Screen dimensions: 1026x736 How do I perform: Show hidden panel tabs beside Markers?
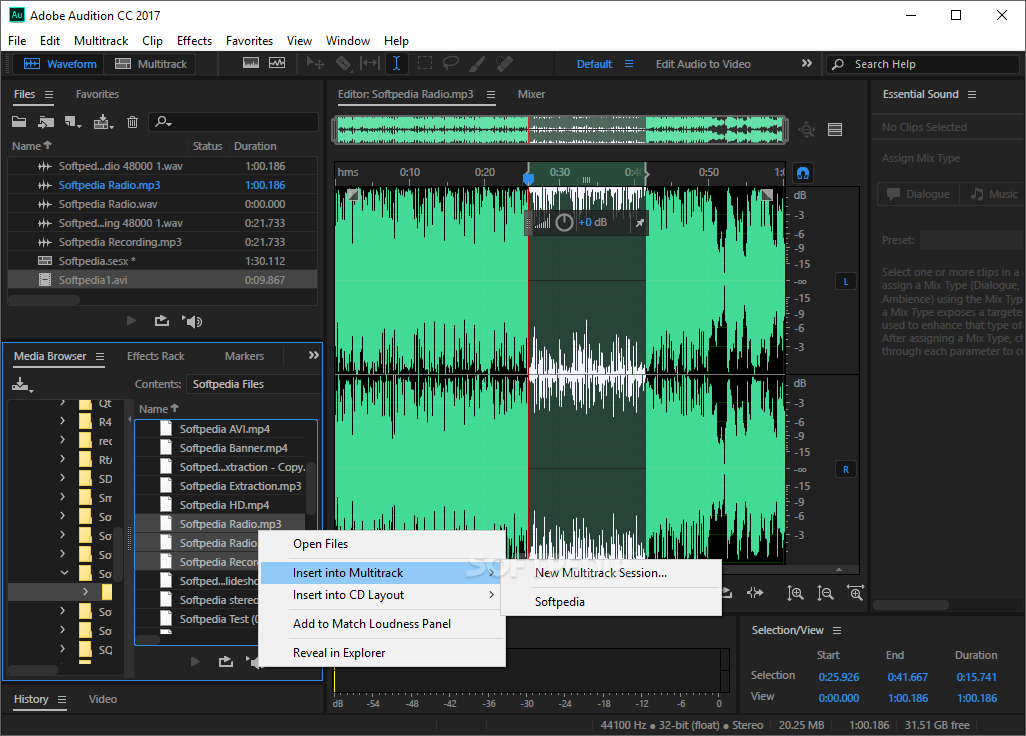tap(313, 355)
